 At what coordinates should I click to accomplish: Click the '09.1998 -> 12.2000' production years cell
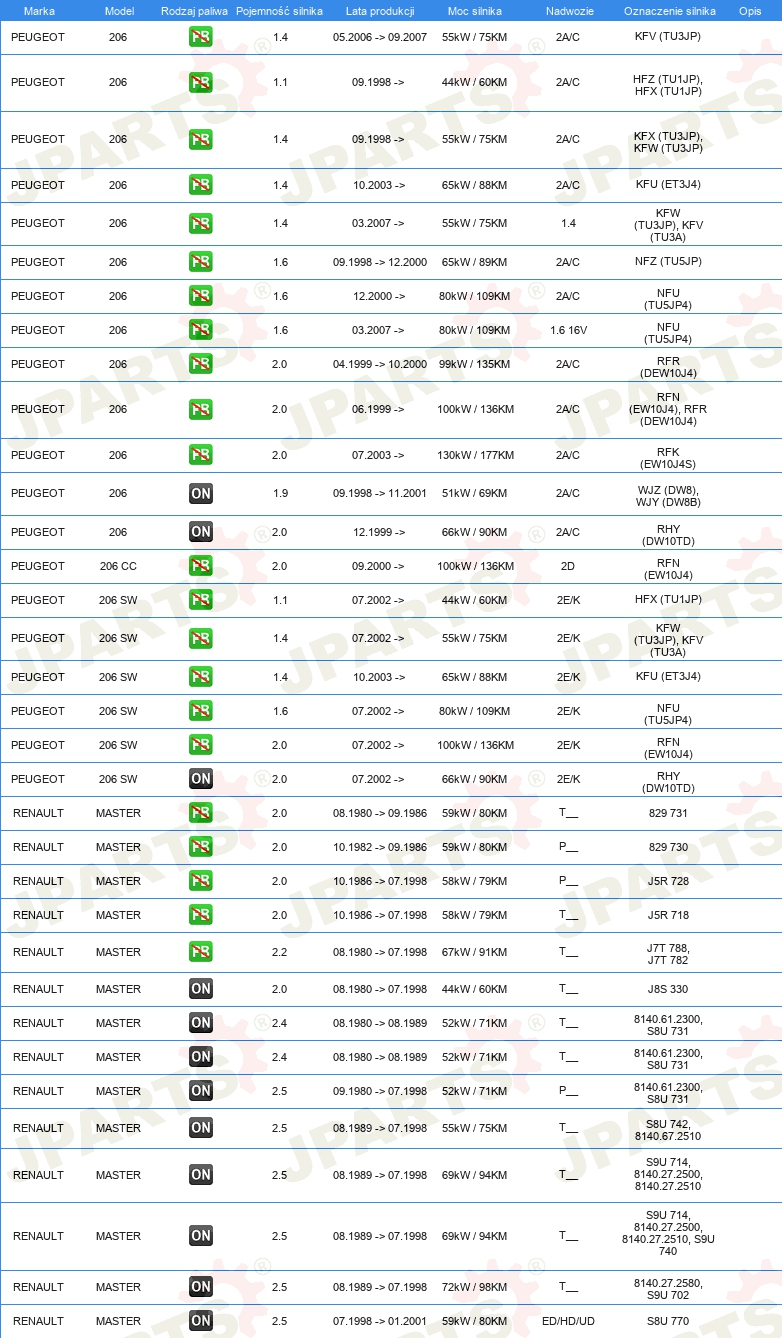pos(380,263)
